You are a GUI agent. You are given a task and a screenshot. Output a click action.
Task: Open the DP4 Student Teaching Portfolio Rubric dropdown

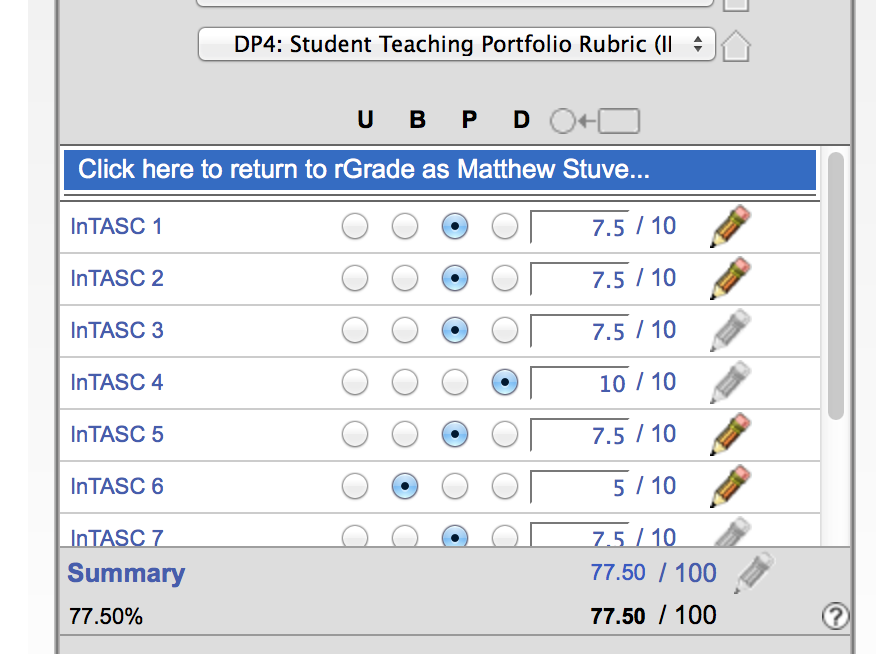[457, 44]
